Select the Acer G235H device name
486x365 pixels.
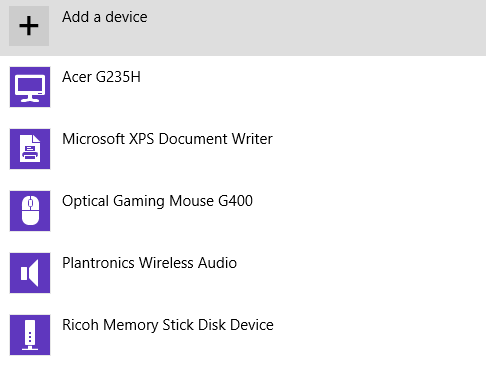tap(101, 77)
